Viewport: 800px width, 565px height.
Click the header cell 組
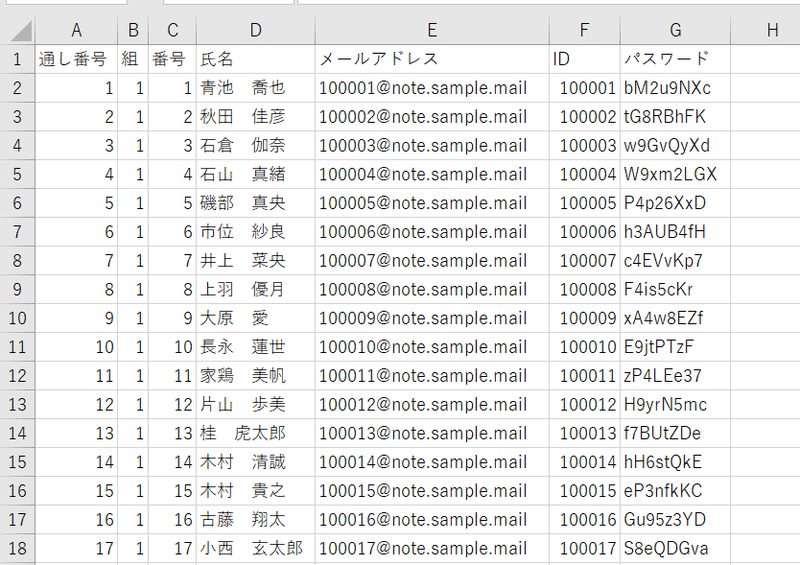pyautogui.click(x=133, y=59)
